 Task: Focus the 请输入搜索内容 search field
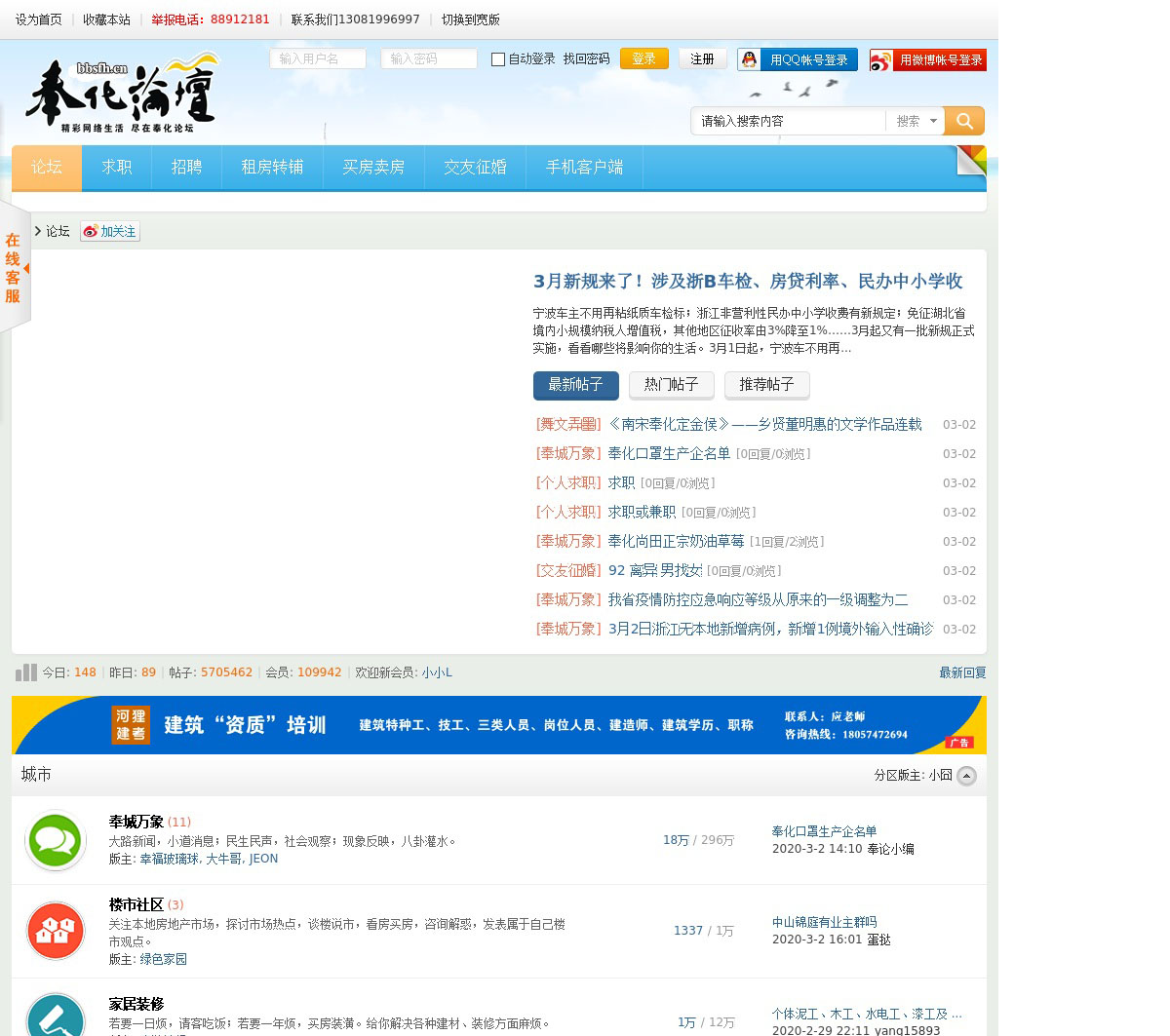click(x=790, y=121)
